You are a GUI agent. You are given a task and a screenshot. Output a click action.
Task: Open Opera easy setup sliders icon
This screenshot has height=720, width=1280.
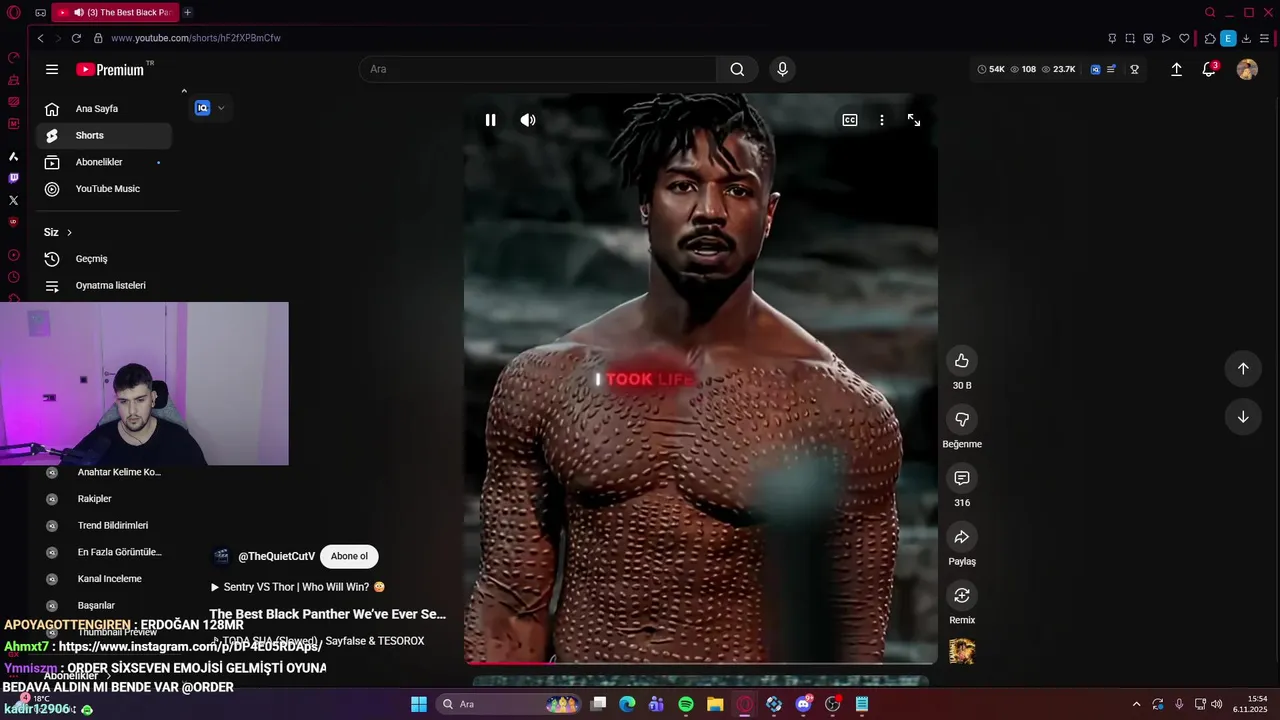(x=1266, y=38)
